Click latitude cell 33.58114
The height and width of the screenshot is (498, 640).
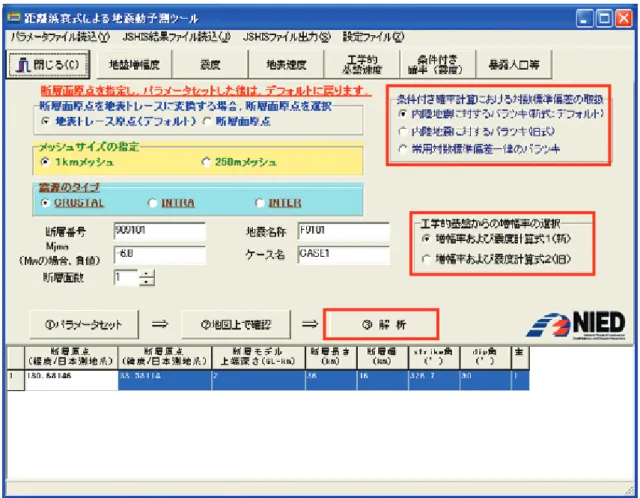165,380
